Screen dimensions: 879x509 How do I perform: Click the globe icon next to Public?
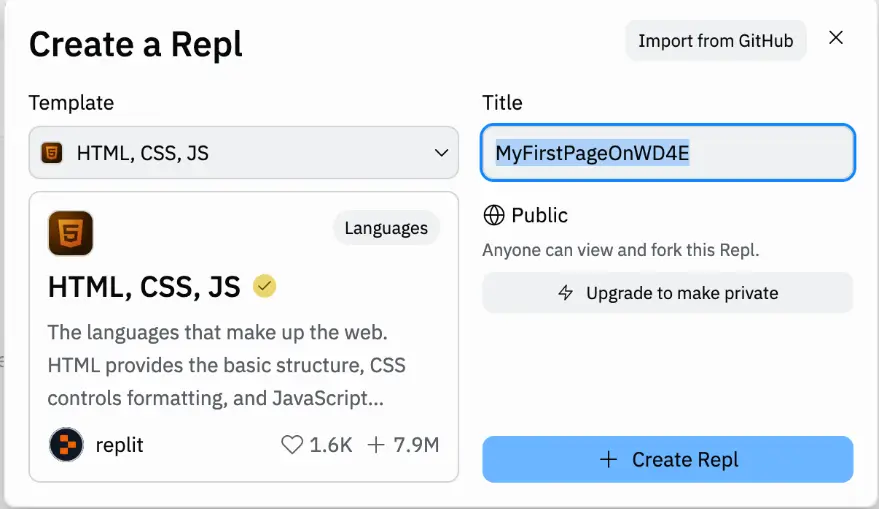click(494, 215)
